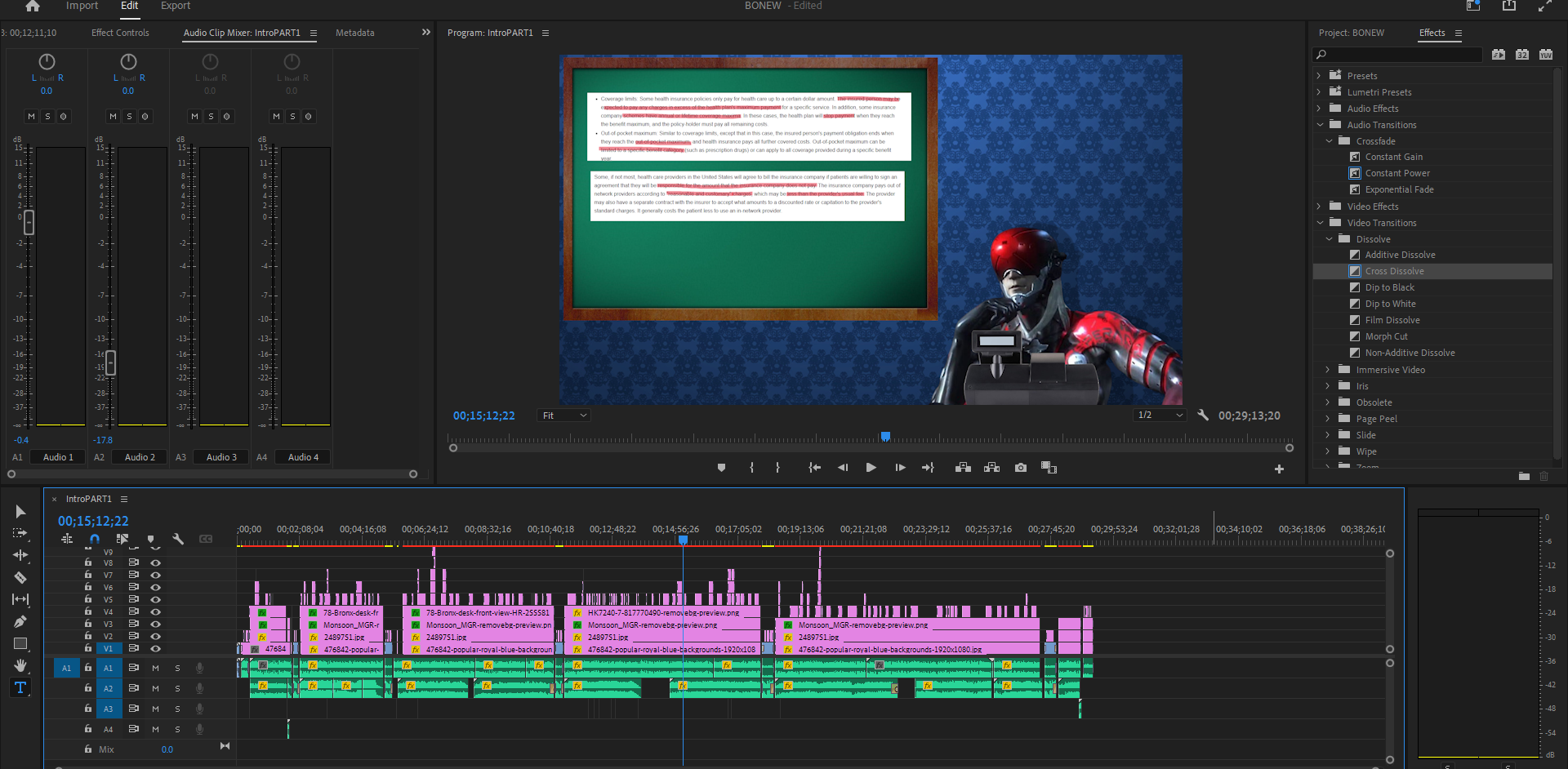Toggle lock on track V1
The height and width of the screenshot is (769, 1568).
(88, 648)
